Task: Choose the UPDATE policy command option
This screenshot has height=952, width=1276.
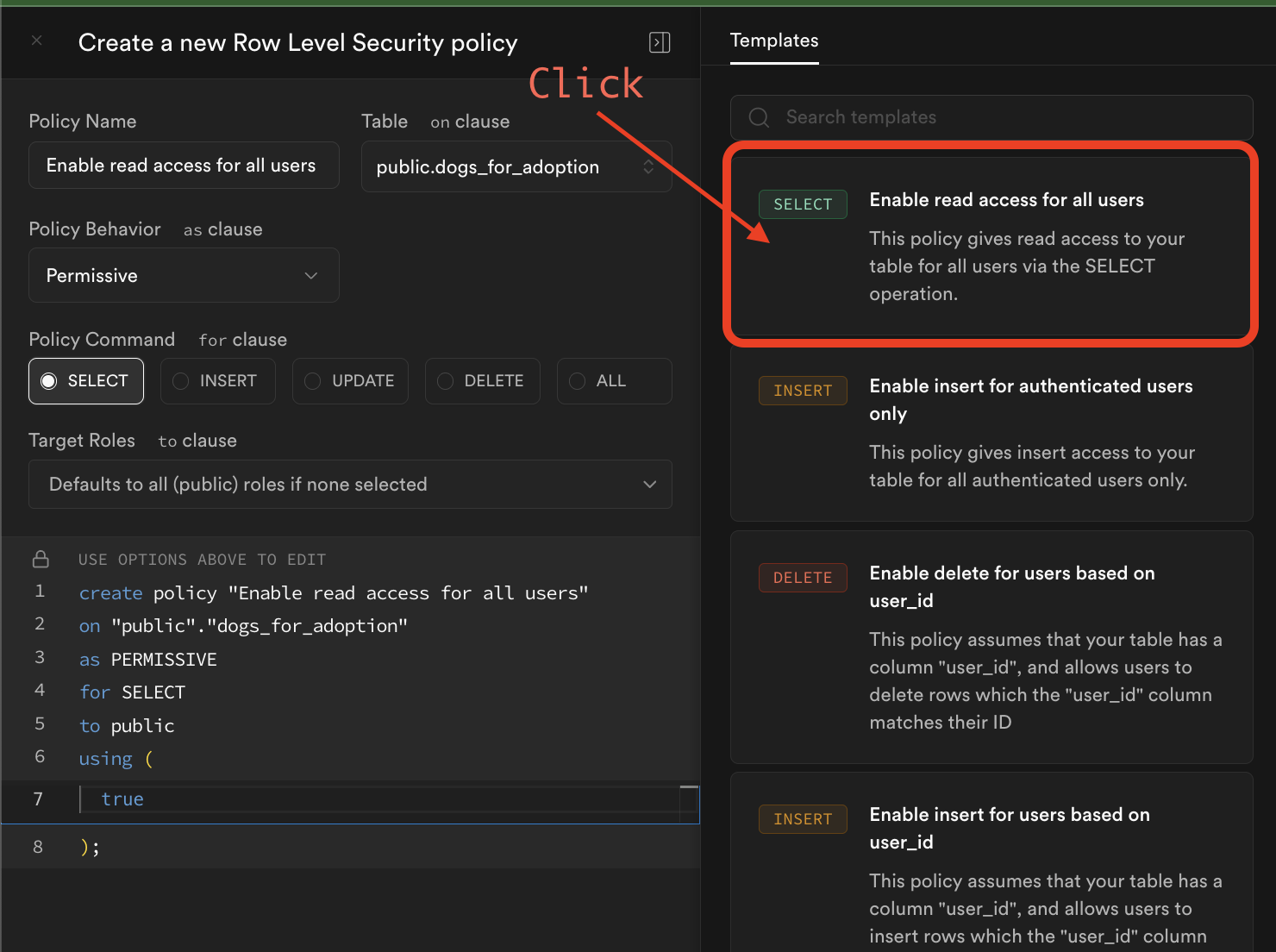Action: click(x=350, y=381)
